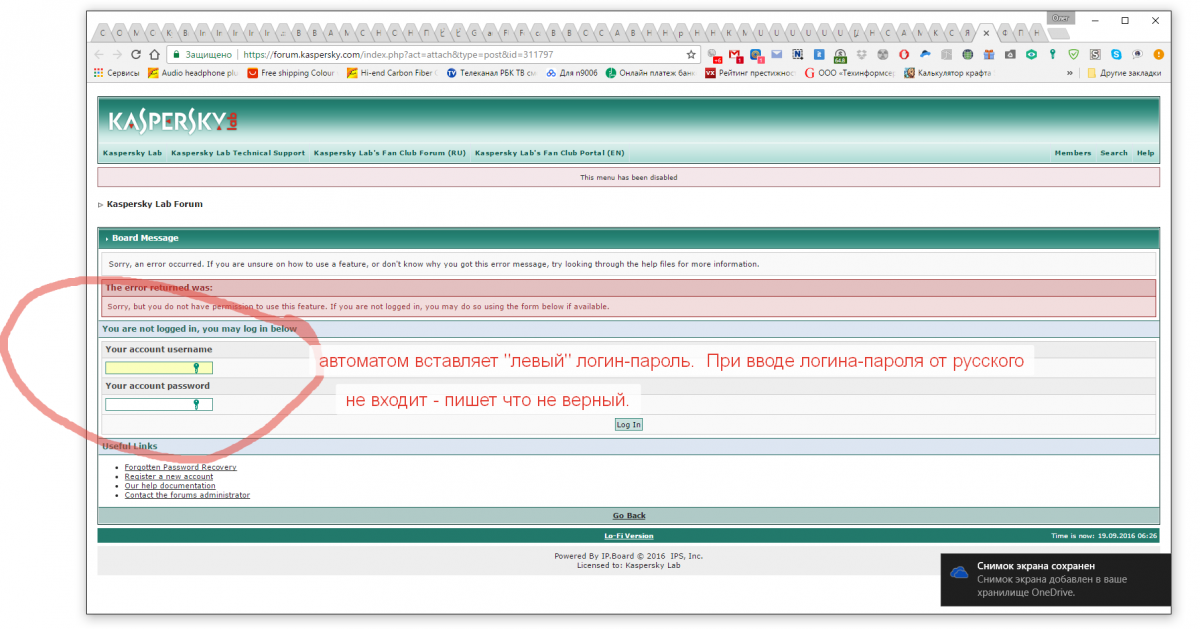Open Register a new account link
Viewport: 1200px width, 629px height.
point(169,477)
